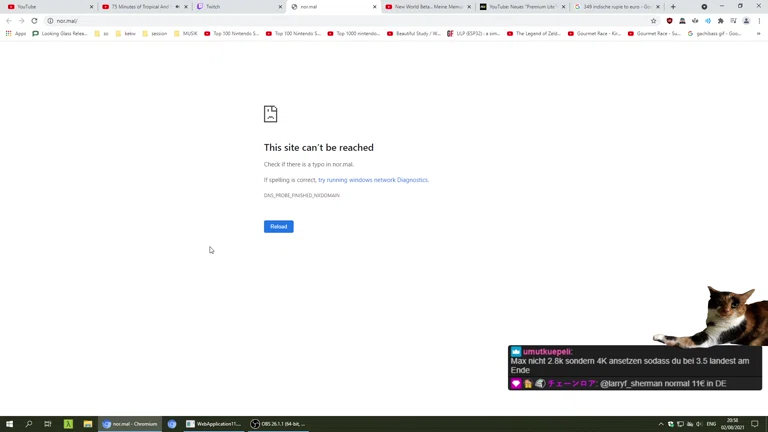
Task: Click the forward navigation arrow
Action: tap(21, 21)
